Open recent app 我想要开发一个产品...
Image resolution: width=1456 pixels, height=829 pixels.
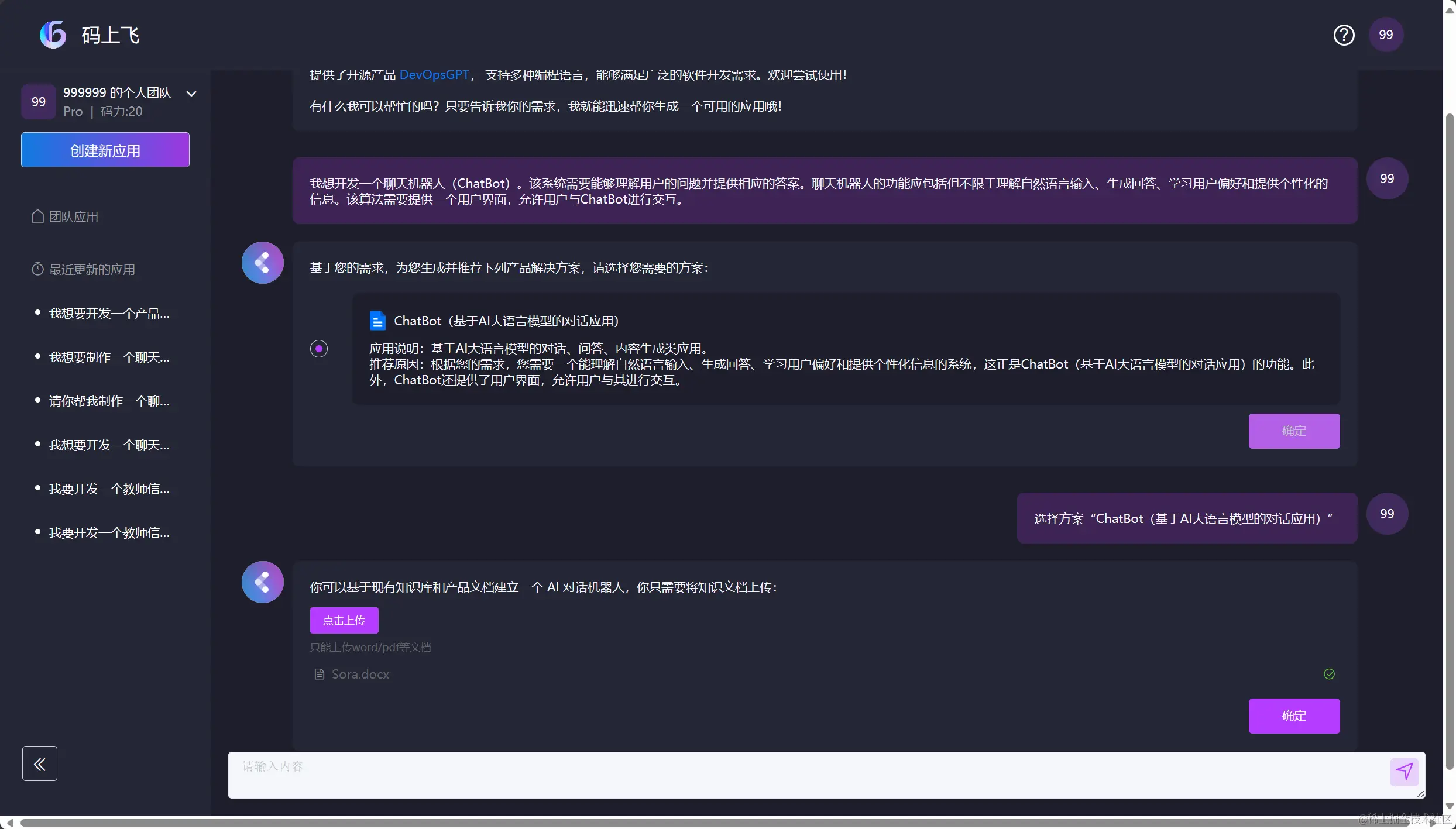pyautogui.click(x=109, y=314)
